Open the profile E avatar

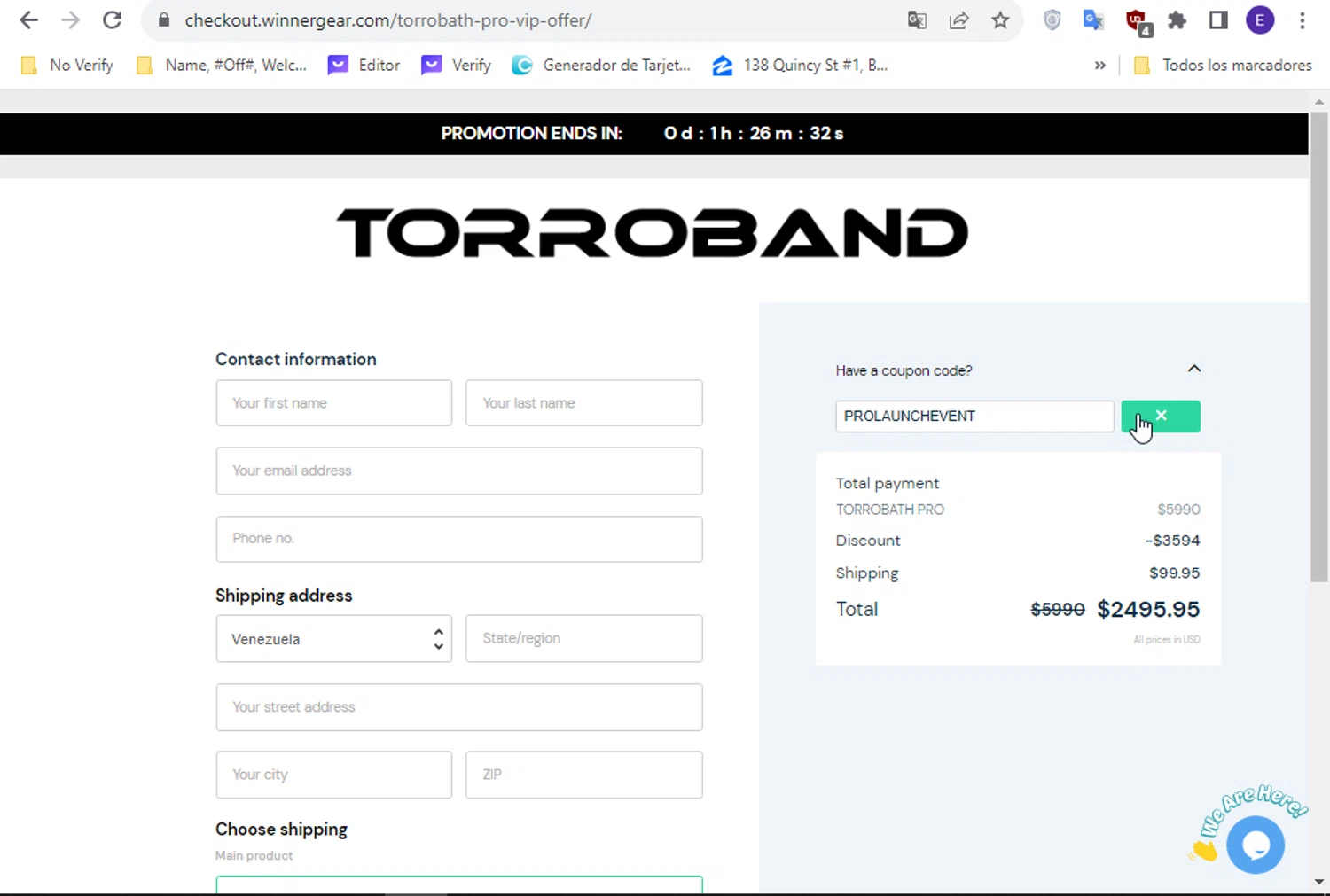click(1260, 20)
